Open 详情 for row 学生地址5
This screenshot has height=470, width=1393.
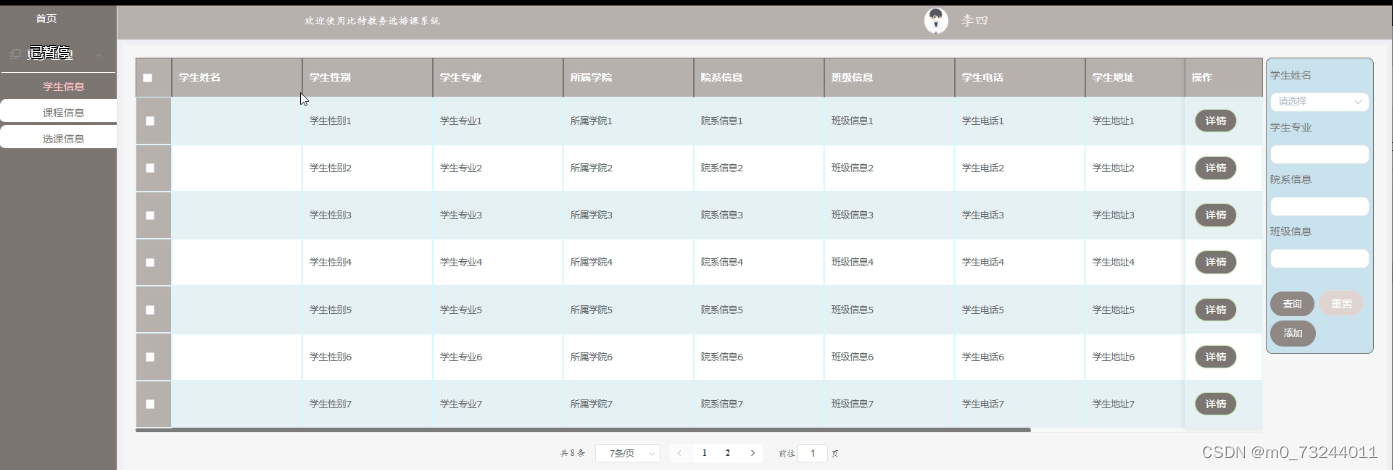tap(1215, 310)
